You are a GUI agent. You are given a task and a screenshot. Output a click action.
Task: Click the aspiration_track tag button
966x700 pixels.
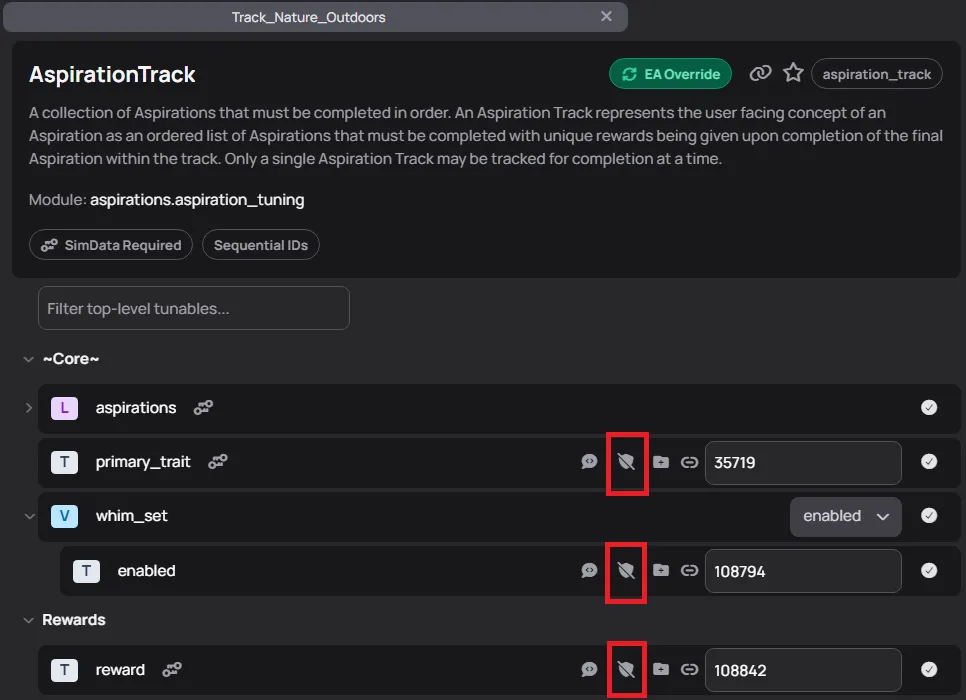[876, 74]
